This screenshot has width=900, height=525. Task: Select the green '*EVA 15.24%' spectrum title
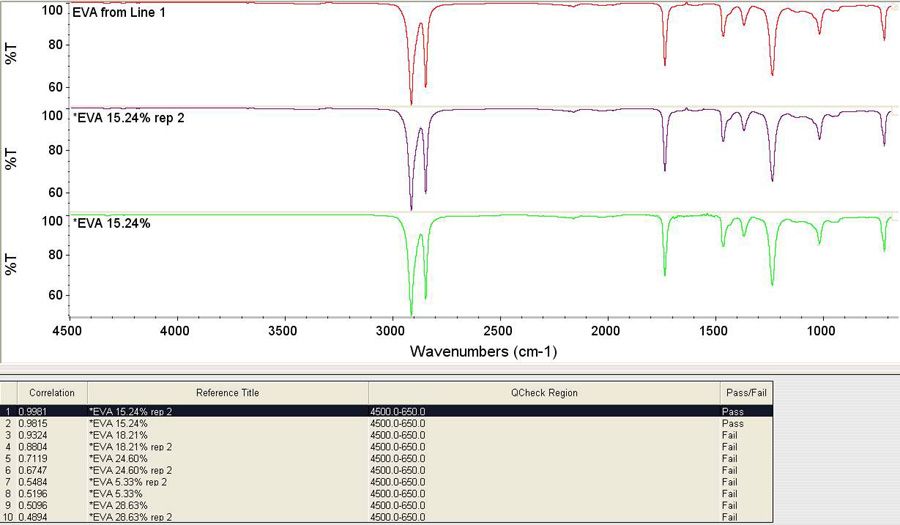click(111, 223)
